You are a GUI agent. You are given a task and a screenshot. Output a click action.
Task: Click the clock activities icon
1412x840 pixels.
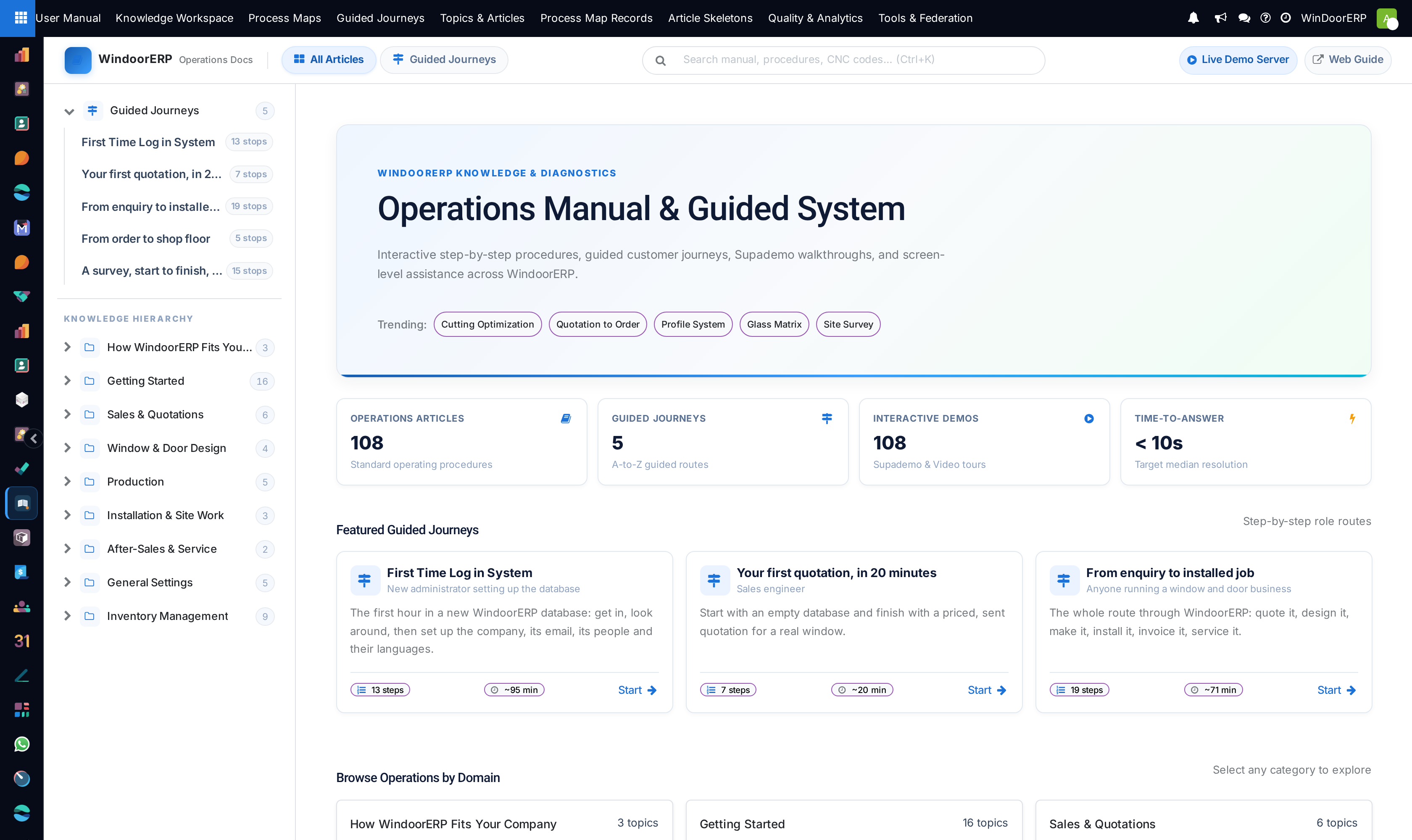[x=1286, y=18]
